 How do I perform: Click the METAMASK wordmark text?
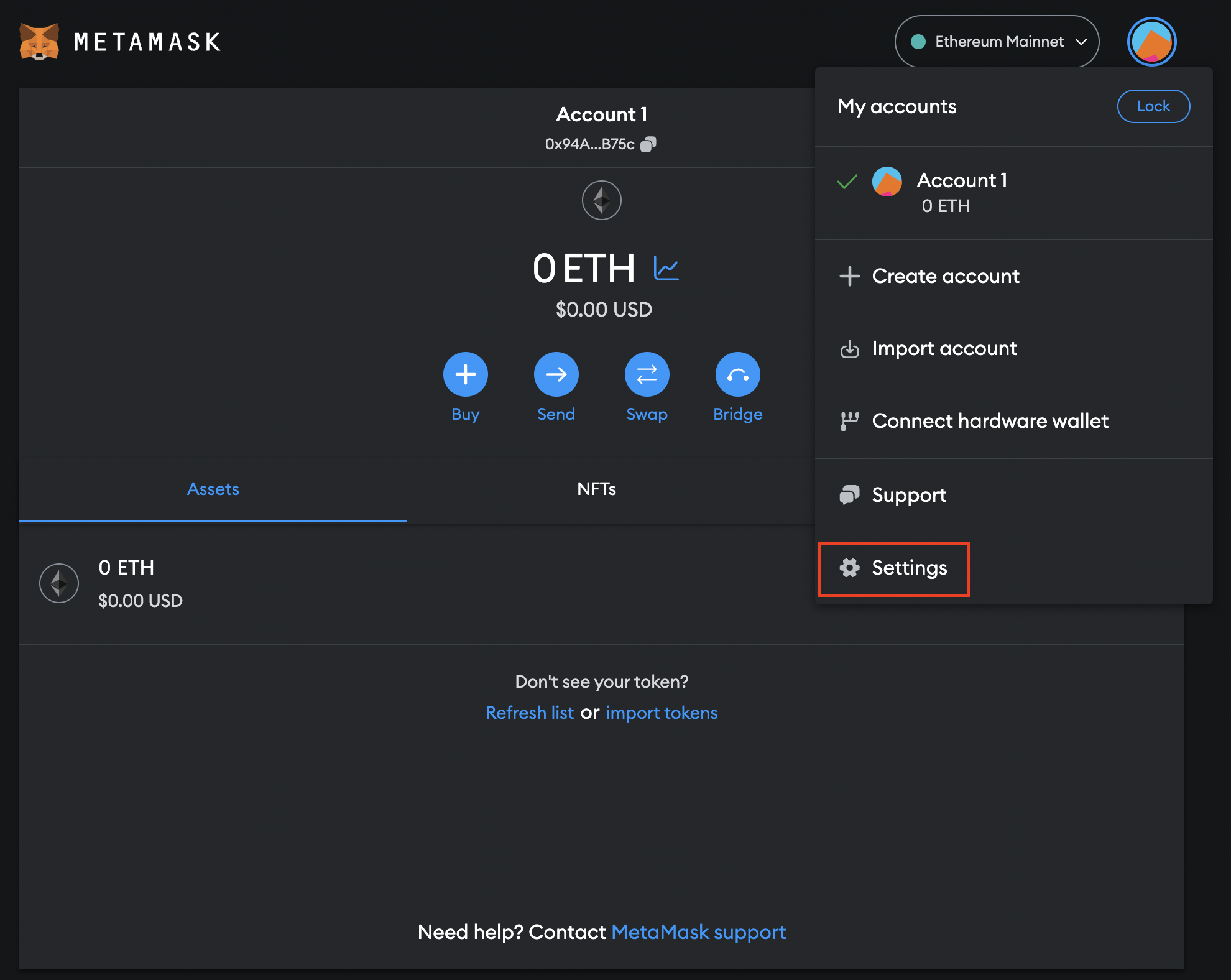(x=147, y=42)
